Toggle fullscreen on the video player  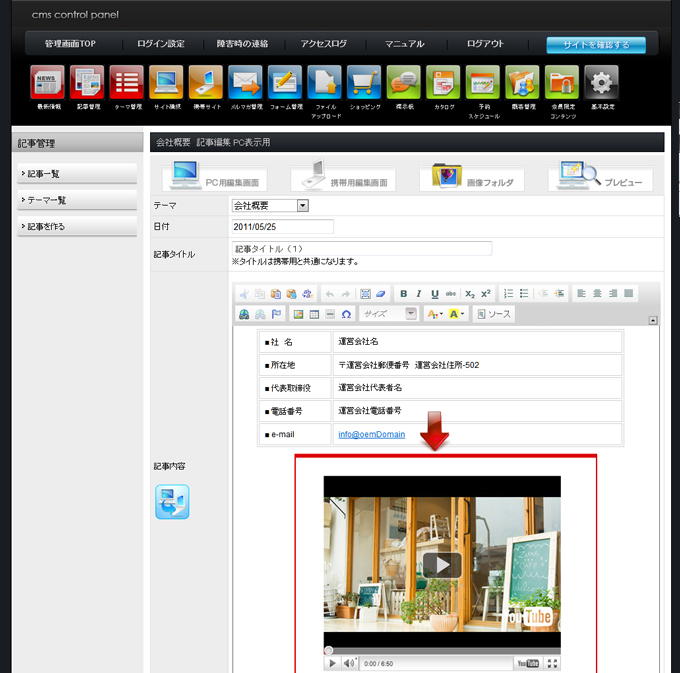(552, 663)
